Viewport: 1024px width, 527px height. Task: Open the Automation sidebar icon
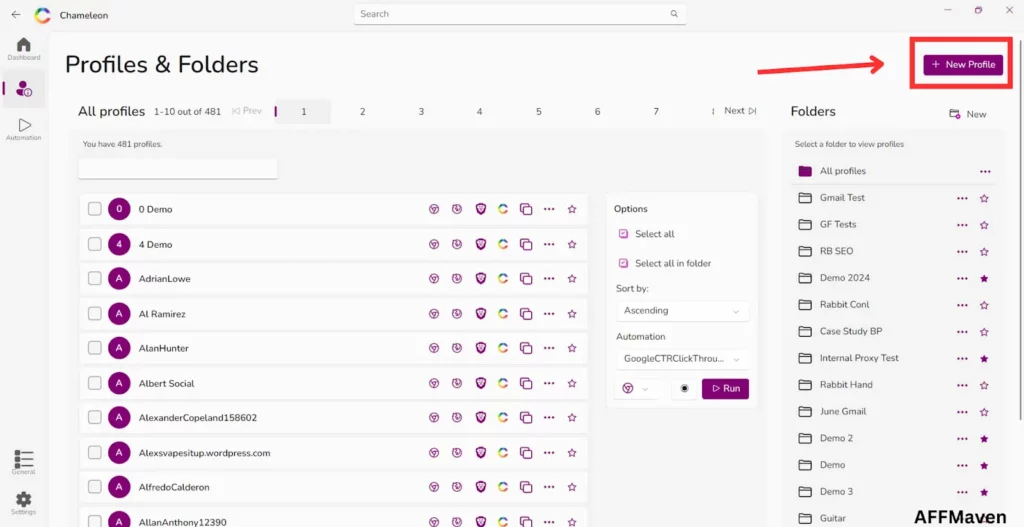[x=24, y=129]
